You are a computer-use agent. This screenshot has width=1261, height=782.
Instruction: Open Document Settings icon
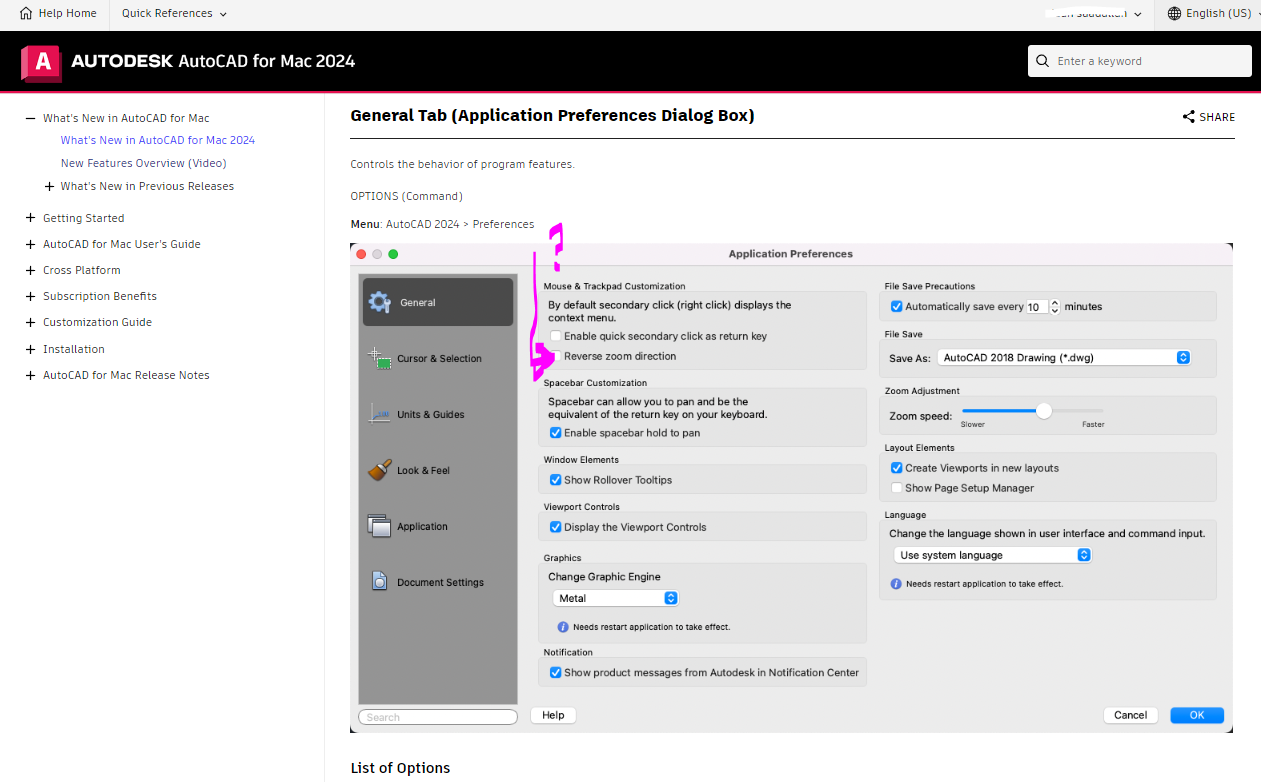(379, 582)
